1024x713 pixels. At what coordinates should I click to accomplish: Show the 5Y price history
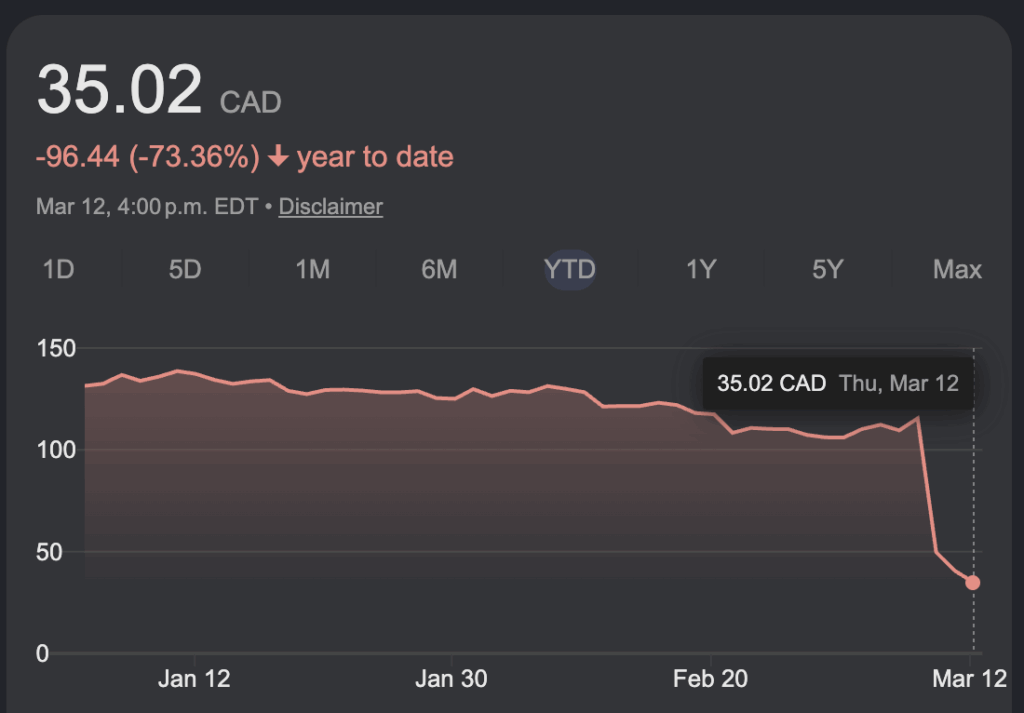click(x=827, y=269)
